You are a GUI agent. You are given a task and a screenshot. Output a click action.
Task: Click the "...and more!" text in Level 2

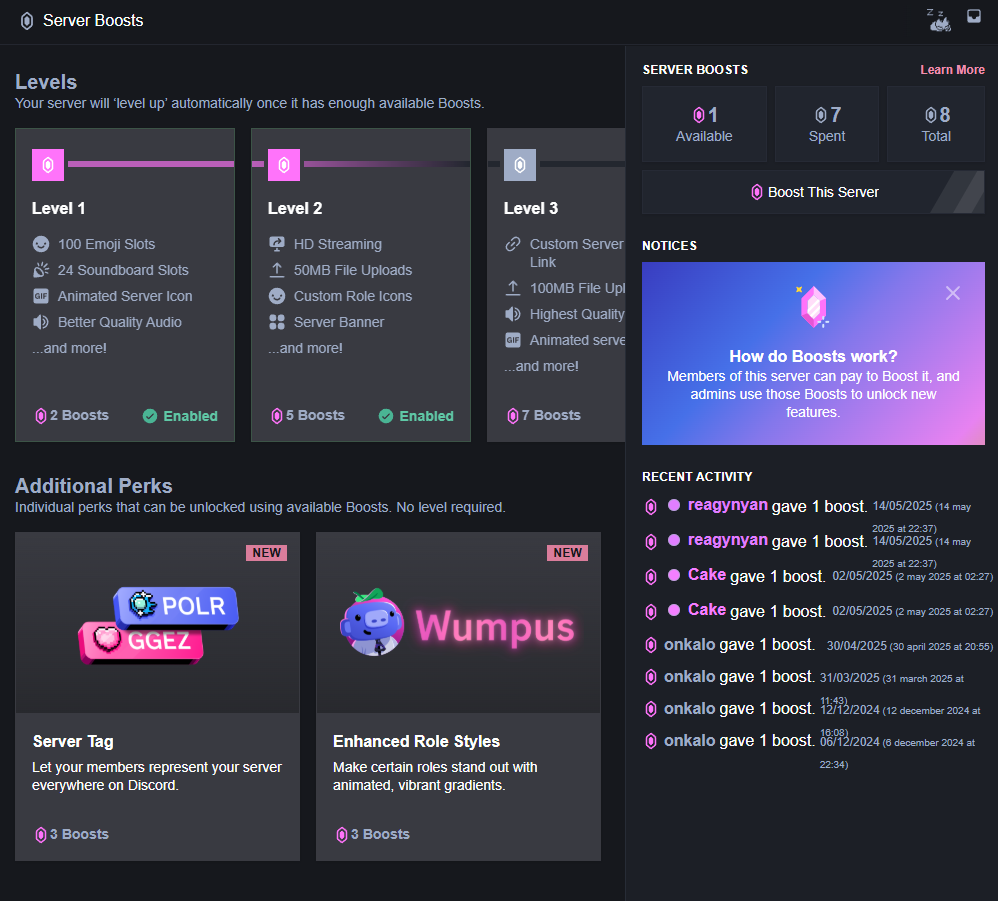pos(306,349)
